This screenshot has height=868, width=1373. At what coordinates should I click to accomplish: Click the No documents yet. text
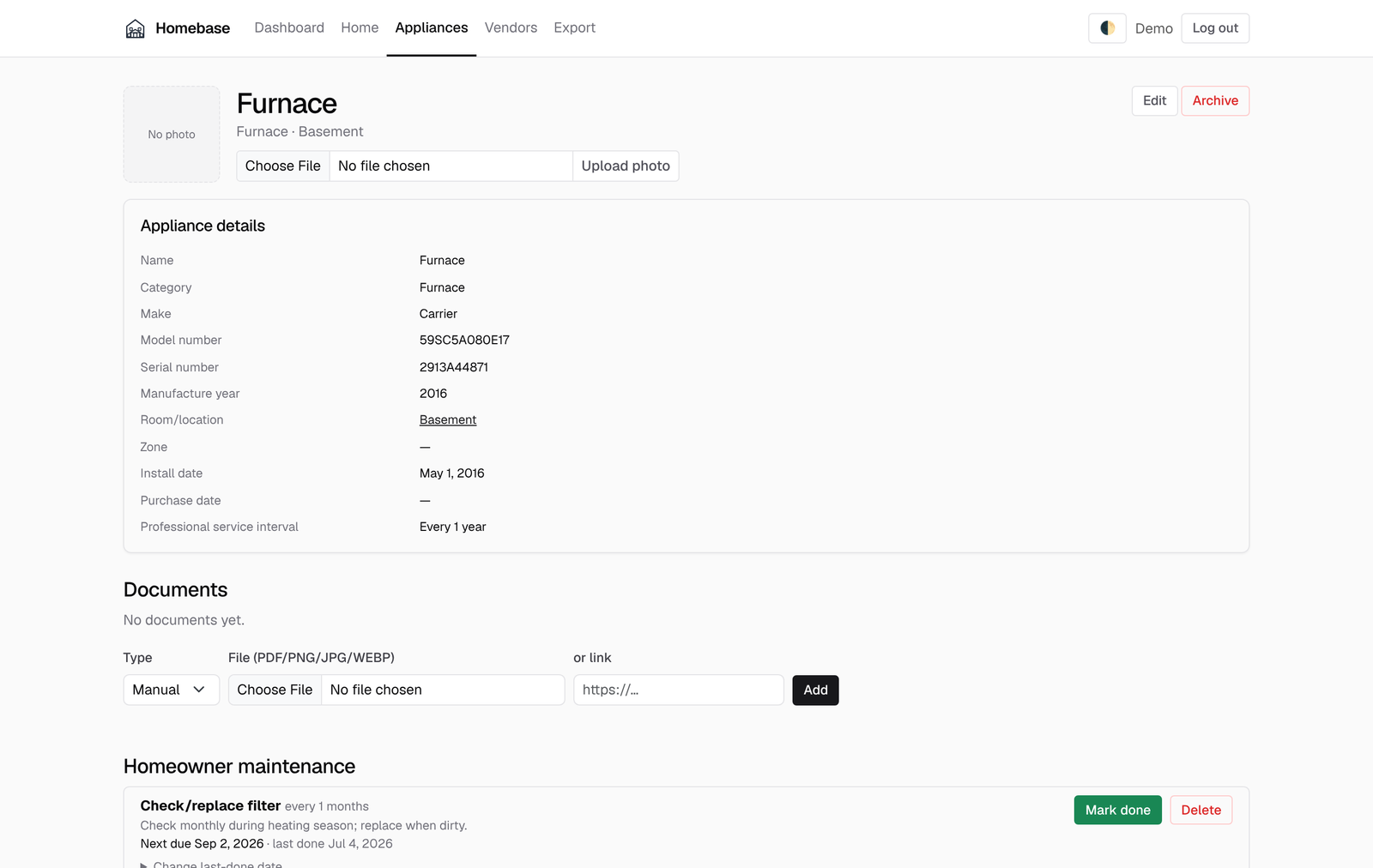pyautogui.click(x=184, y=620)
